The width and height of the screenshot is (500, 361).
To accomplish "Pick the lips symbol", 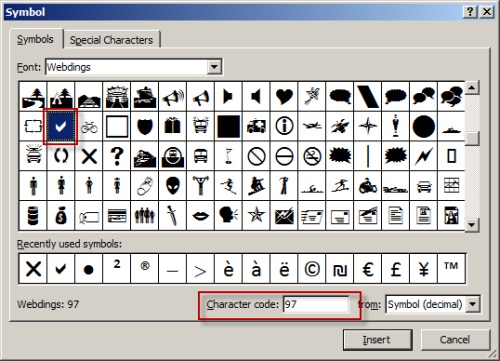I will point(200,216).
